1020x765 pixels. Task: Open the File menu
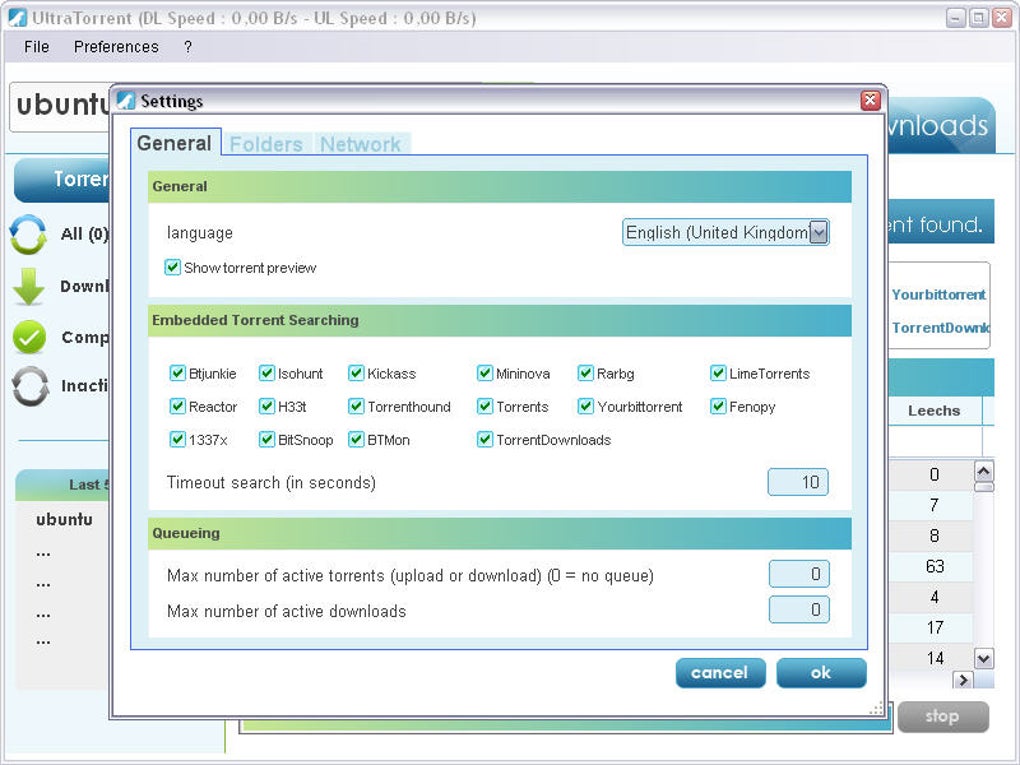[36, 47]
